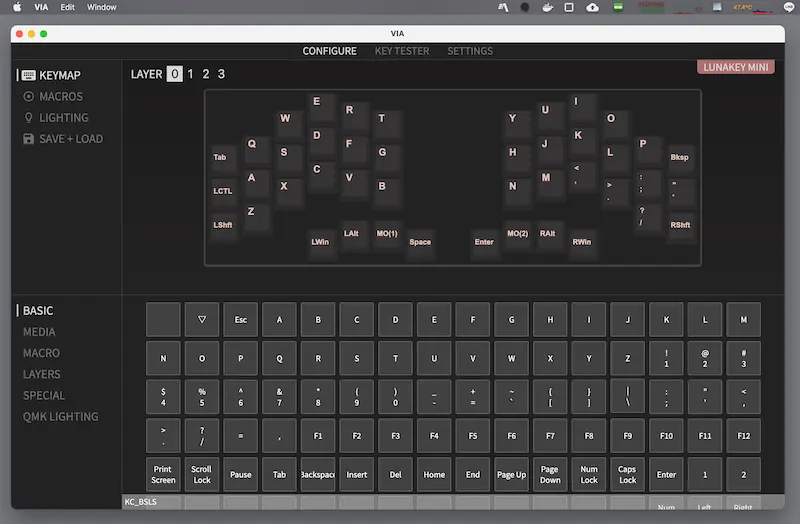Select the LAYERS keycode category
Image resolution: width=800 pixels, height=524 pixels.
(x=42, y=375)
